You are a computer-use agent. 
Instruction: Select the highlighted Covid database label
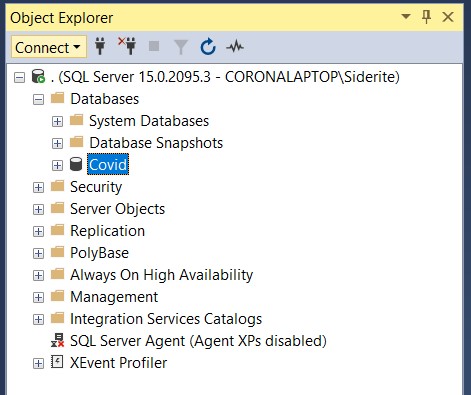click(108, 164)
